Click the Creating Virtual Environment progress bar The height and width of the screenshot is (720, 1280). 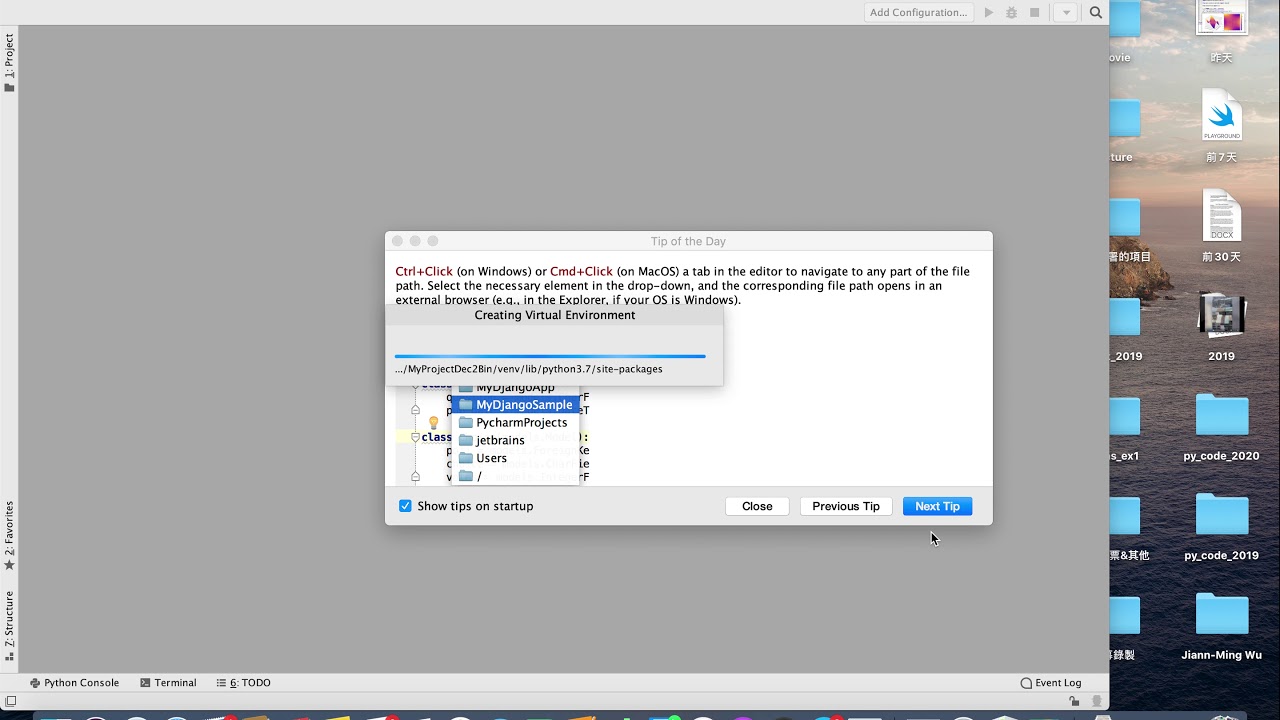click(550, 356)
